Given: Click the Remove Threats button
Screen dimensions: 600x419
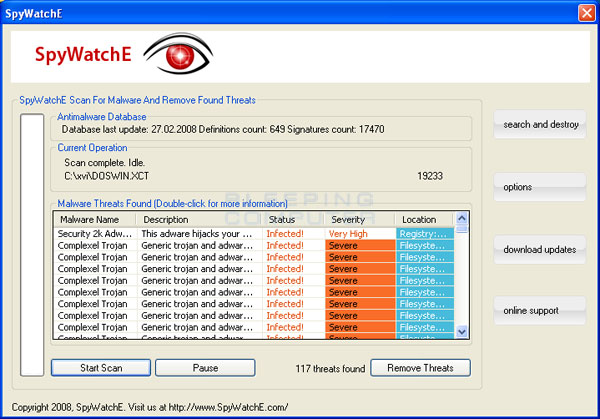Looking at the screenshot, I should pyautogui.click(x=420, y=368).
